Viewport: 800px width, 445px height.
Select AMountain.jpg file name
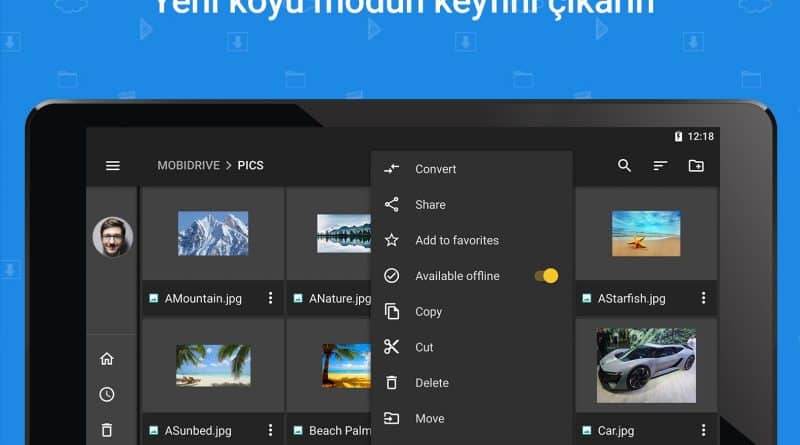[x=203, y=299]
